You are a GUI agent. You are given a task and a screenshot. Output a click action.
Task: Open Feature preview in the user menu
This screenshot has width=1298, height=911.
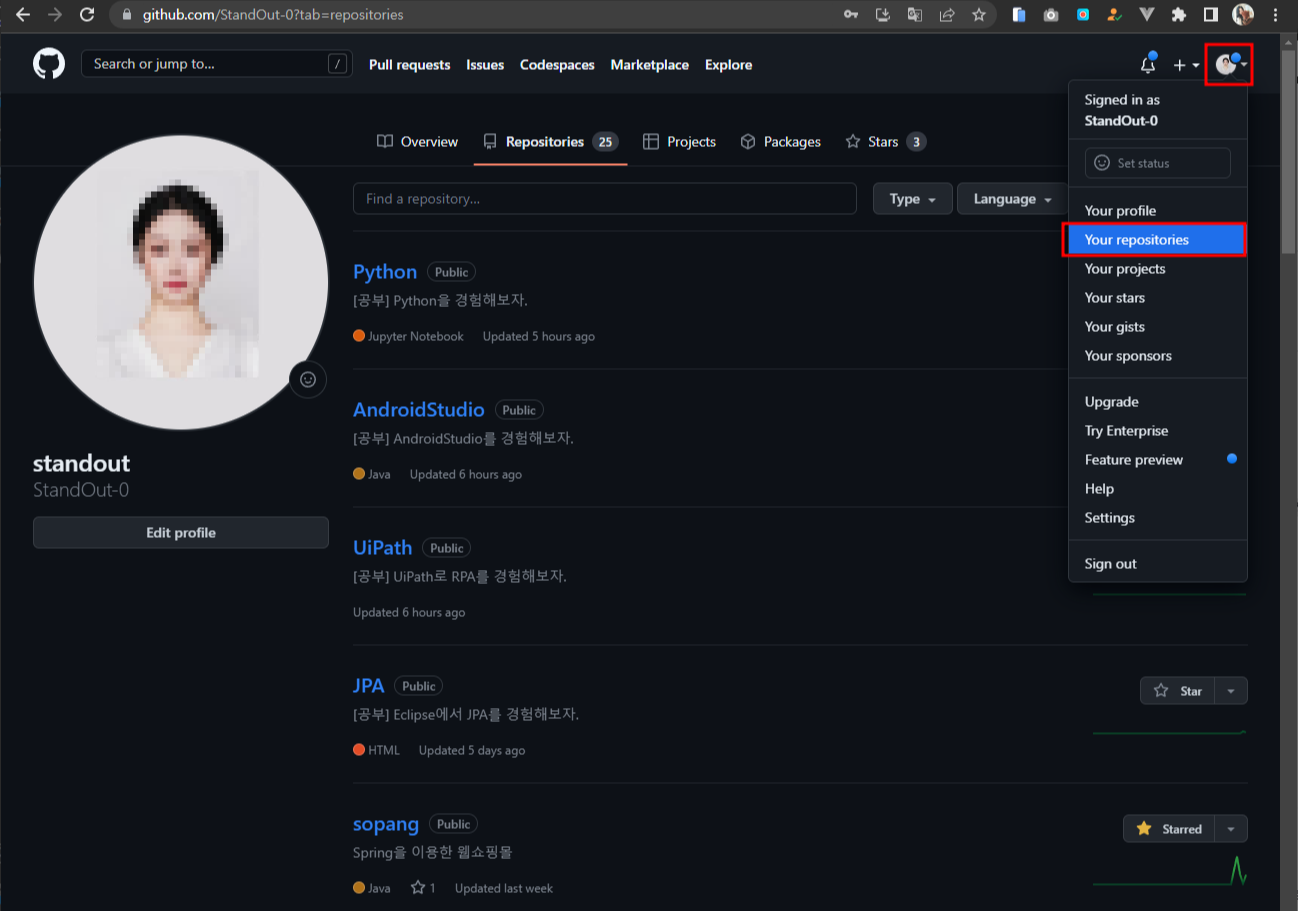[x=1158, y=460]
